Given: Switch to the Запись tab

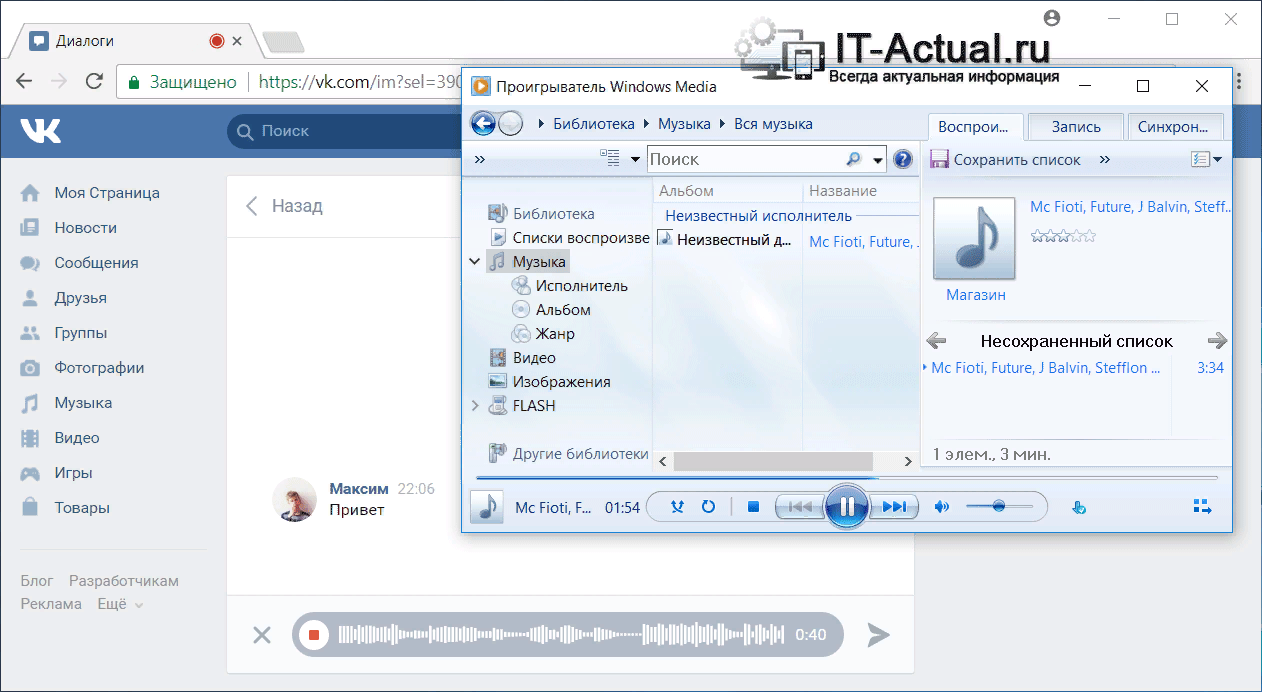Looking at the screenshot, I should tap(1075, 127).
